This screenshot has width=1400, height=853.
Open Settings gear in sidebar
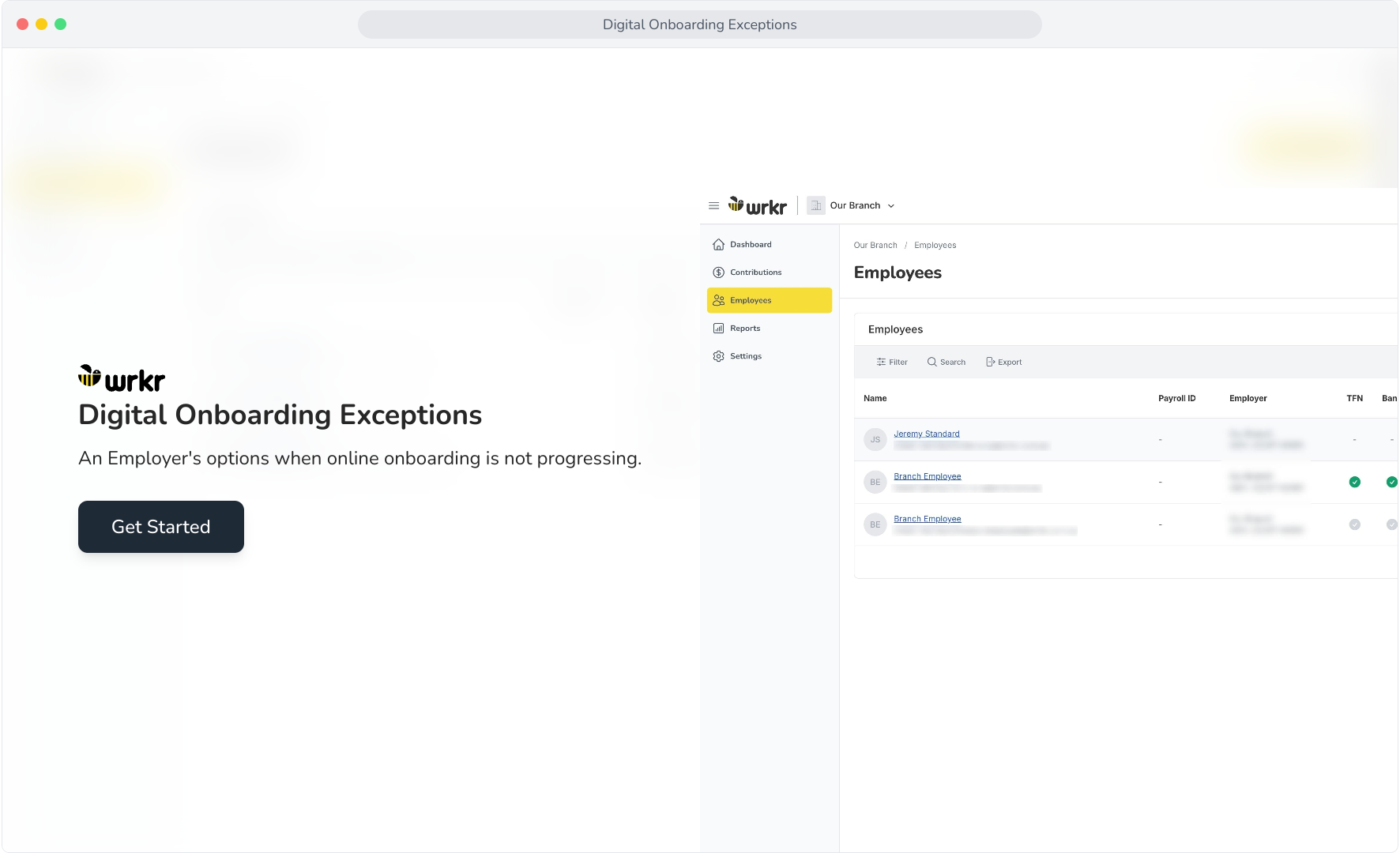(x=718, y=356)
